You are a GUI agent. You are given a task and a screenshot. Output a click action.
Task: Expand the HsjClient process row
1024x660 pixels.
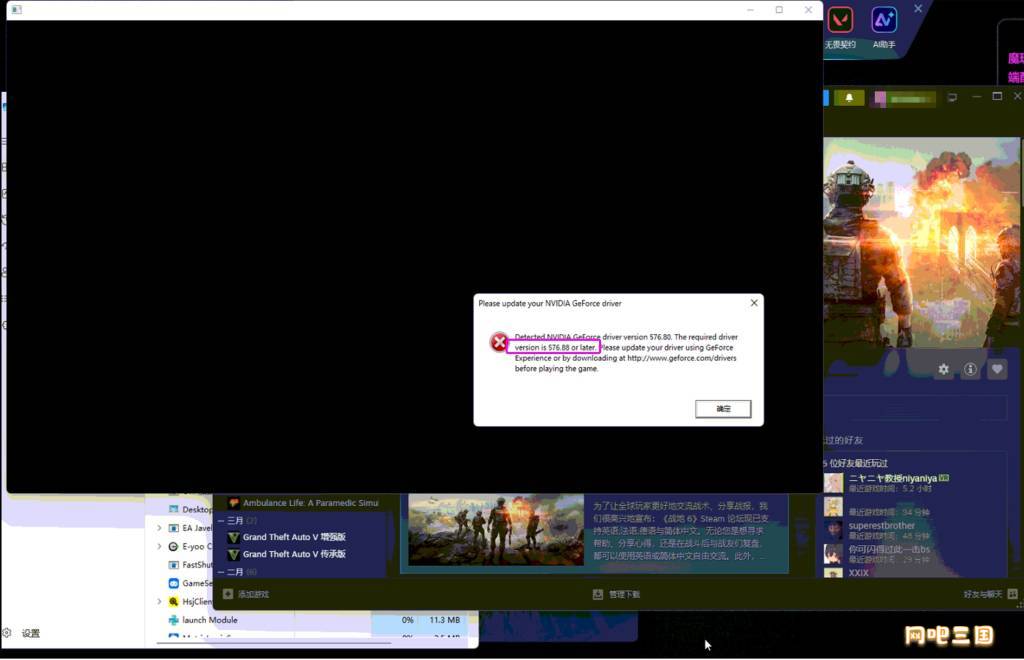click(159, 602)
